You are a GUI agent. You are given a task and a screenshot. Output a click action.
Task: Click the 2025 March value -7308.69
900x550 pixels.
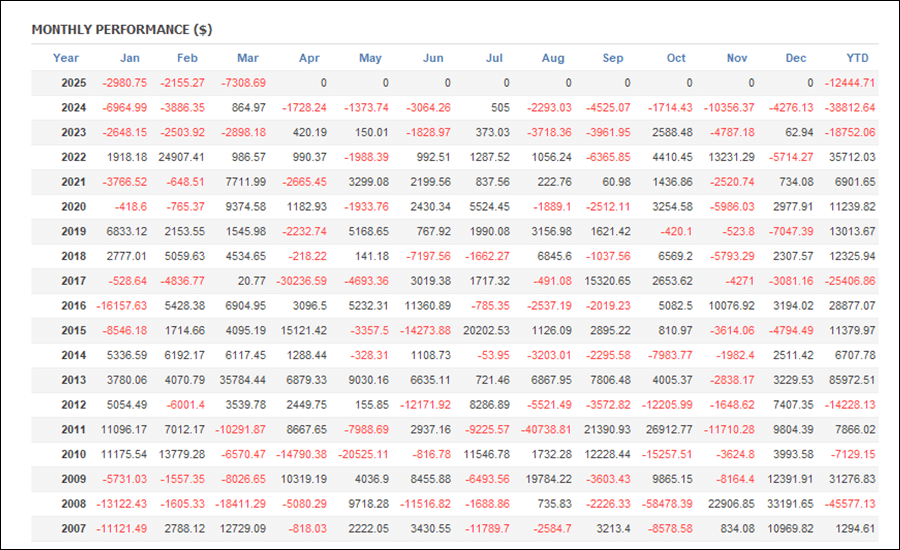[242, 83]
